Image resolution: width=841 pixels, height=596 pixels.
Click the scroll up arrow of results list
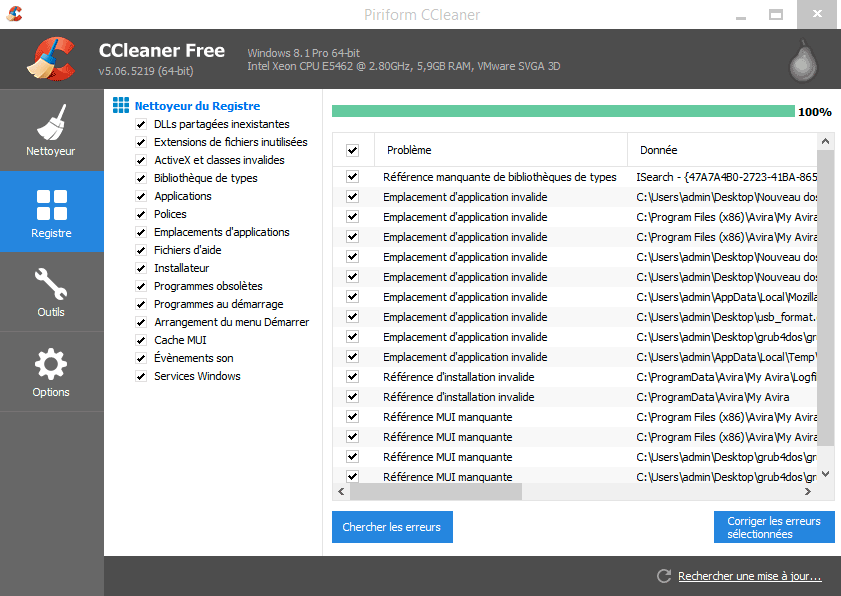click(x=825, y=142)
